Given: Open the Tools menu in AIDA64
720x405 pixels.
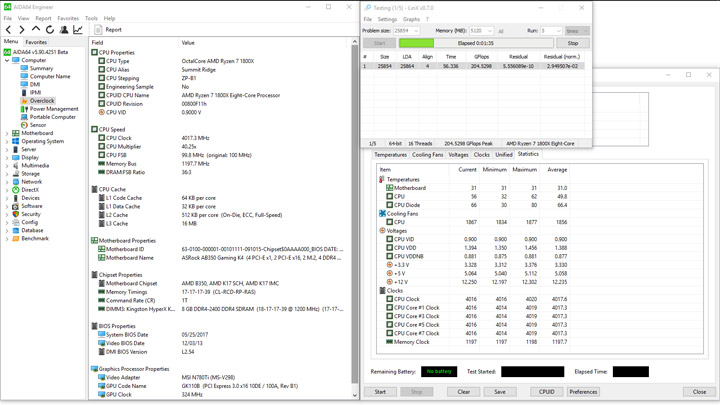Looking at the screenshot, I should coord(91,18).
